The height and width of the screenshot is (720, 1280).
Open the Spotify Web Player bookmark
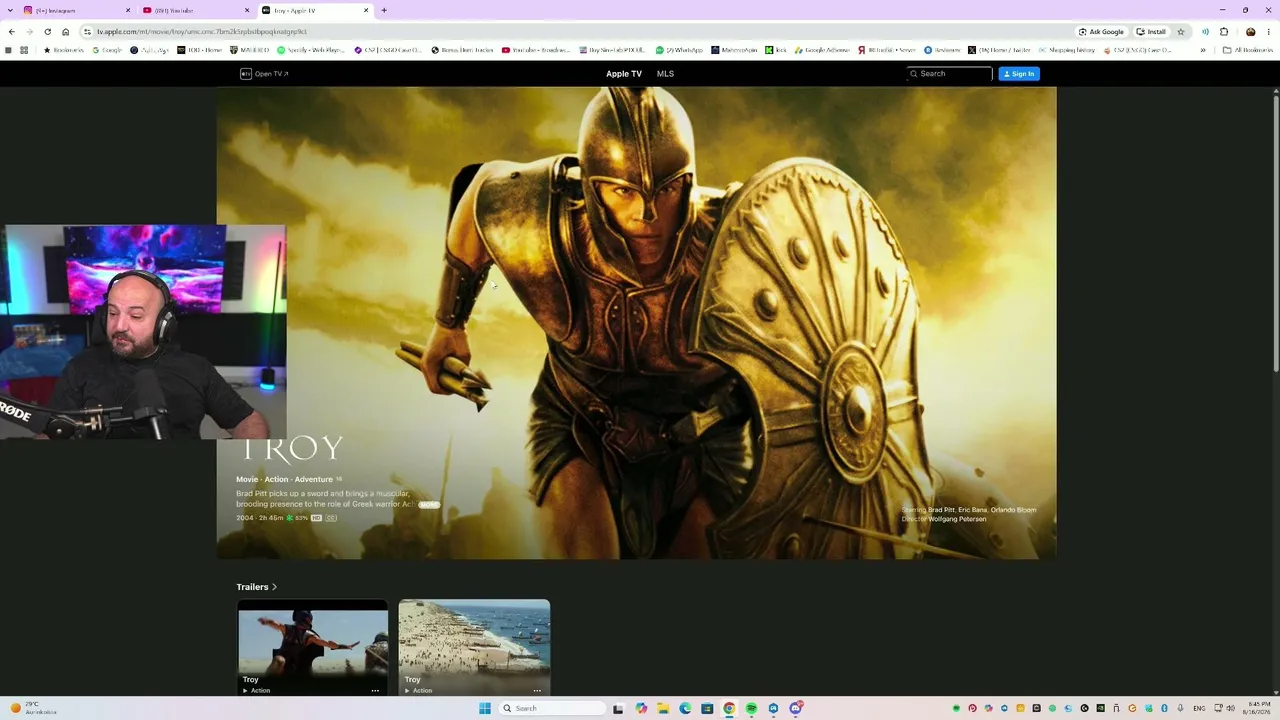(x=311, y=50)
